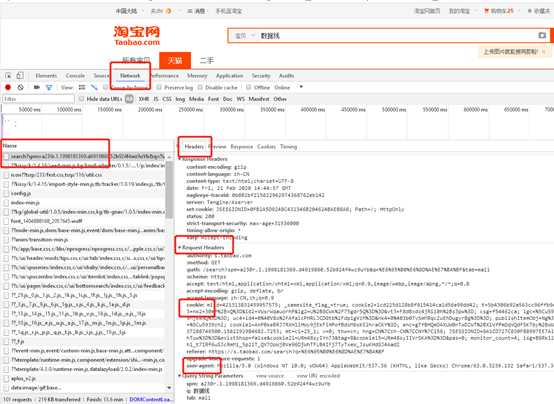Screen dimensions: 554x404
Task: Open the Application tab
Action: coord(230,76)
